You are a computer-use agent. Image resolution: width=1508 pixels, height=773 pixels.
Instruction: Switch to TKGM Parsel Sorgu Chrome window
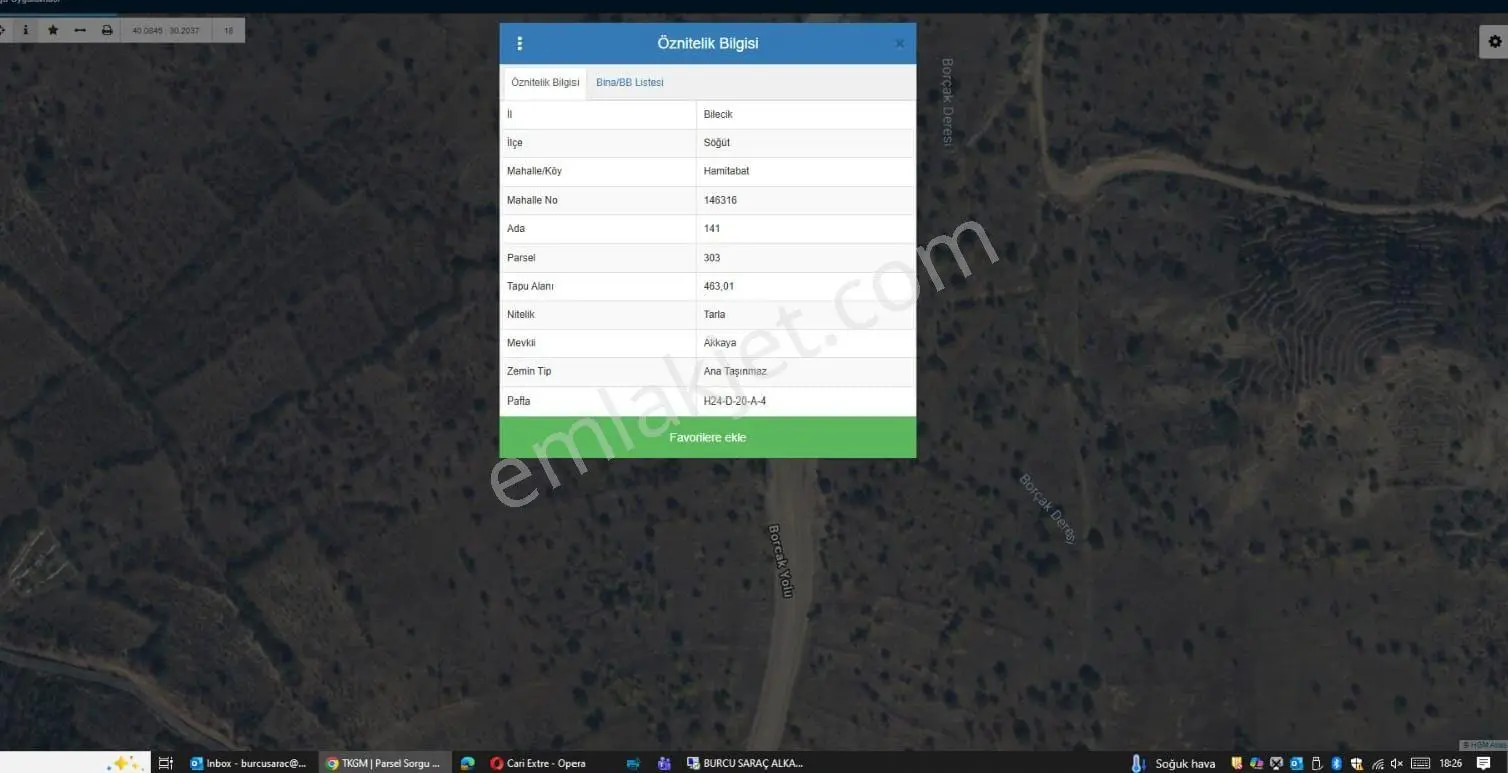coord(384,763)
